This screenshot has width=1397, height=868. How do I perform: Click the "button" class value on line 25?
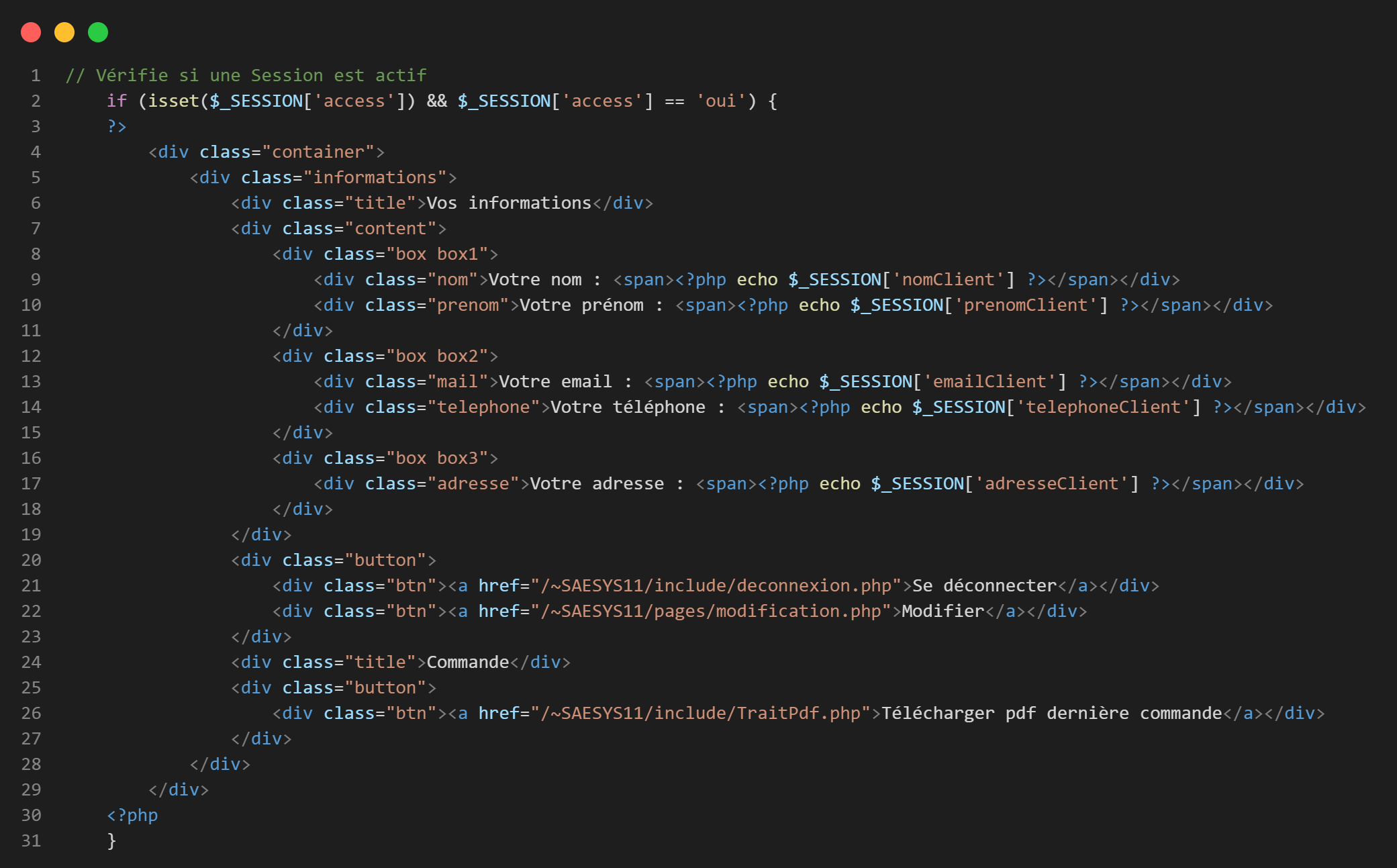point(385,687)
